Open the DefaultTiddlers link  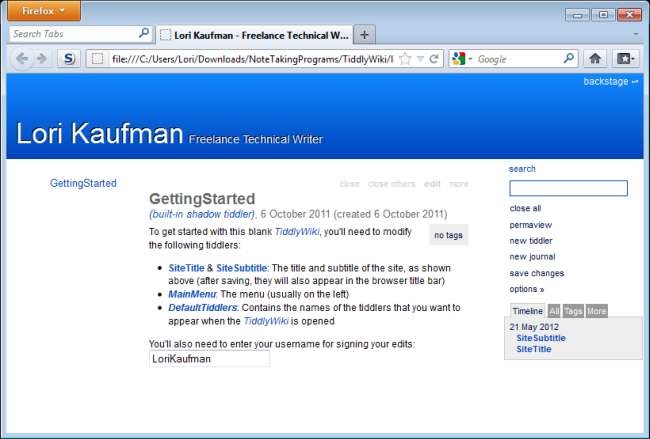click(202, 308)
